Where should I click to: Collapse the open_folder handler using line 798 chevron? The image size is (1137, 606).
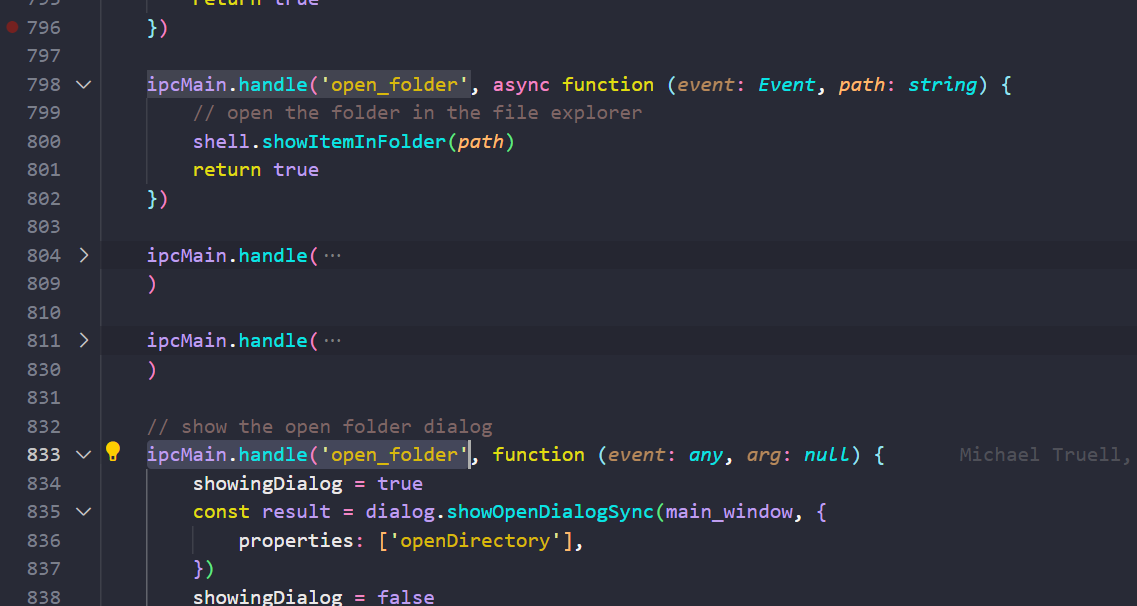coord(84,84)
